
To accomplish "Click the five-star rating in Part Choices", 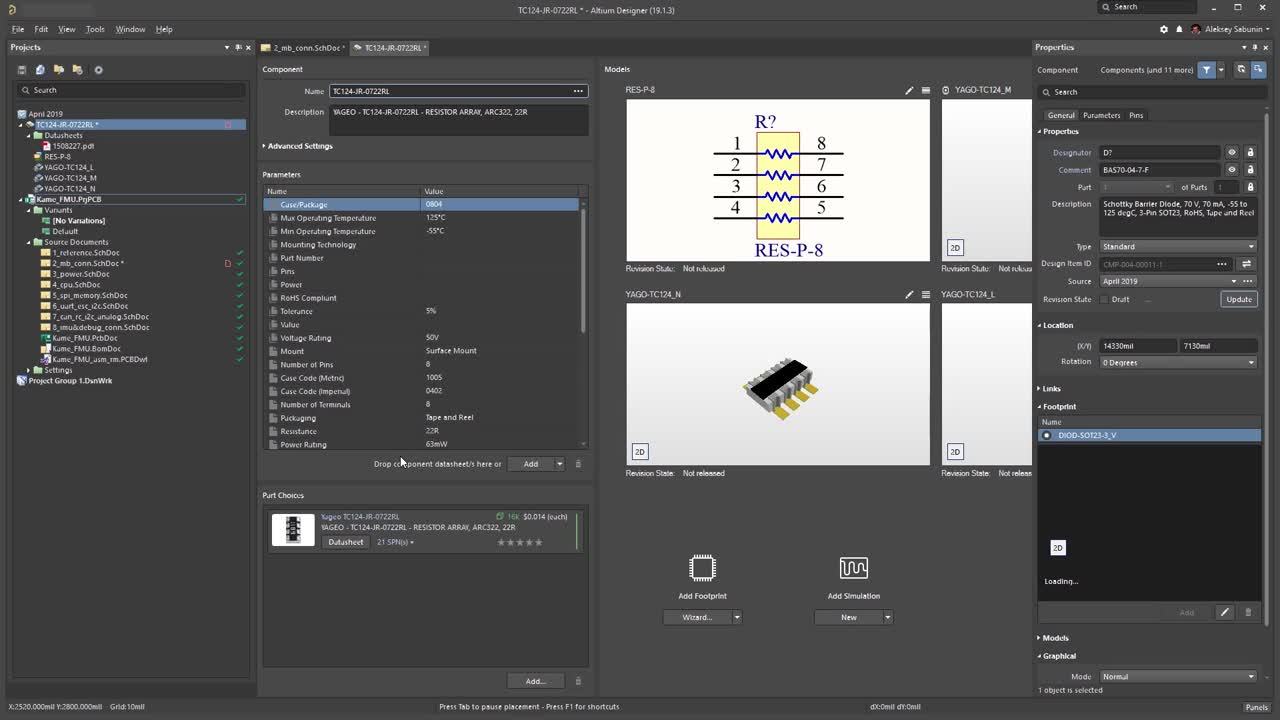I will [520, 542].
